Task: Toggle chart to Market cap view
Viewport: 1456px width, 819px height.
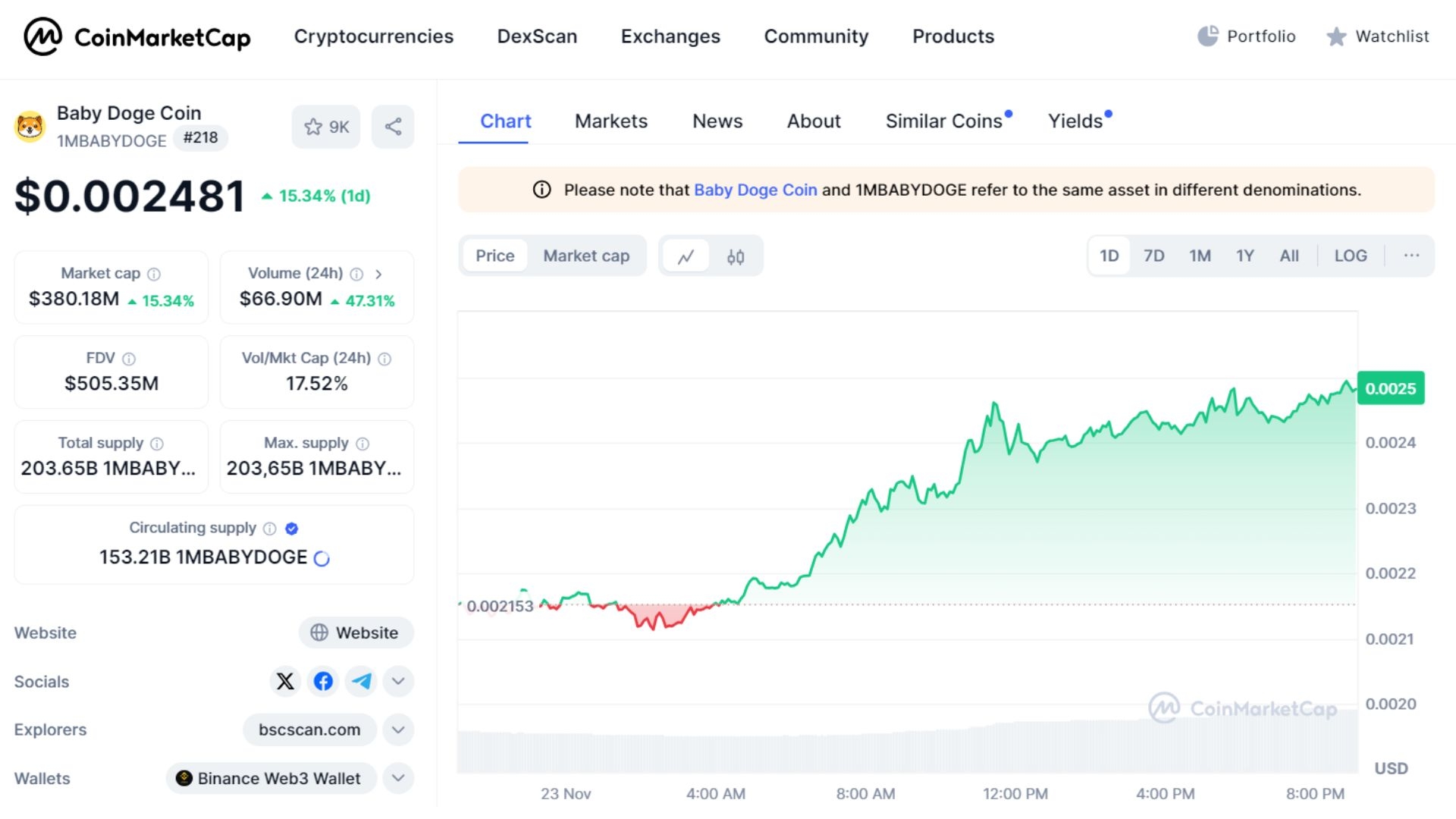Action: pyautogui.click(x=585, y=256)
